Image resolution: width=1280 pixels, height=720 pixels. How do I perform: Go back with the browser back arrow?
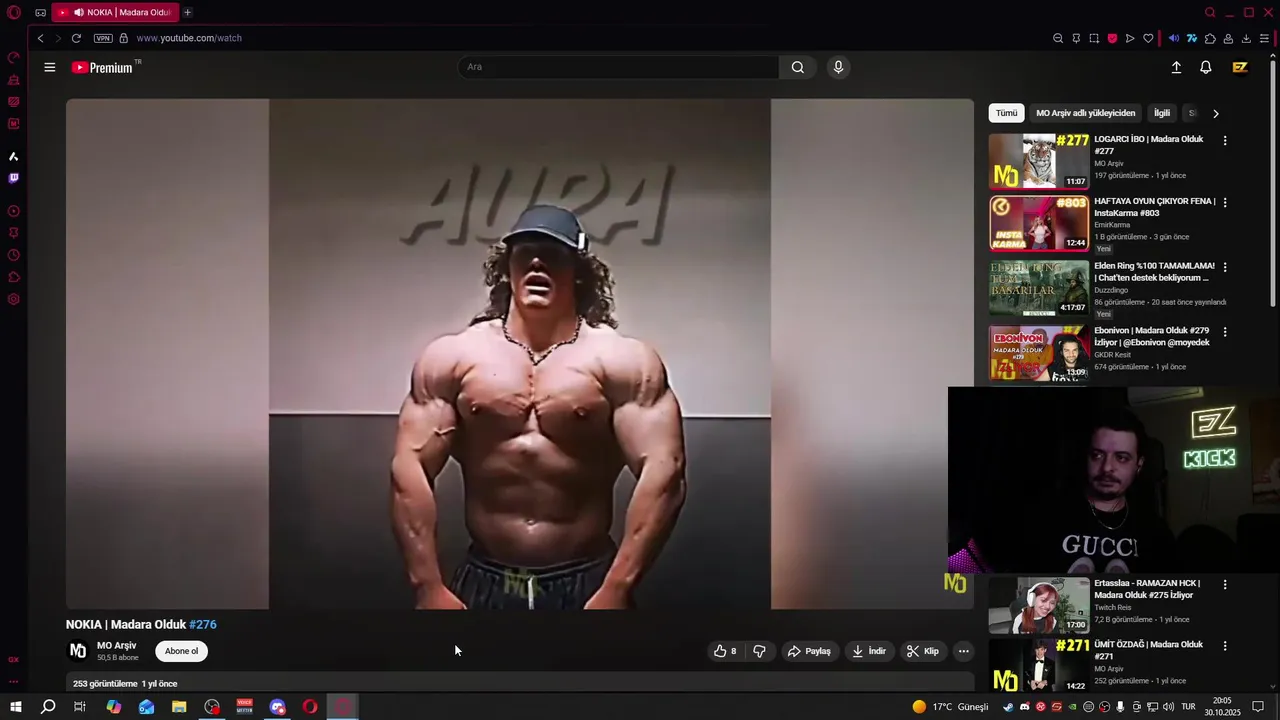click(40, 38)
